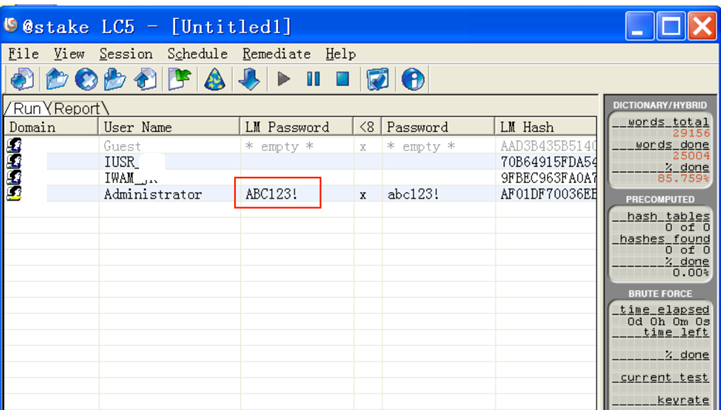721x410 pixels.
Task: Launch the wizard hat icon
Action: point(215,80)
